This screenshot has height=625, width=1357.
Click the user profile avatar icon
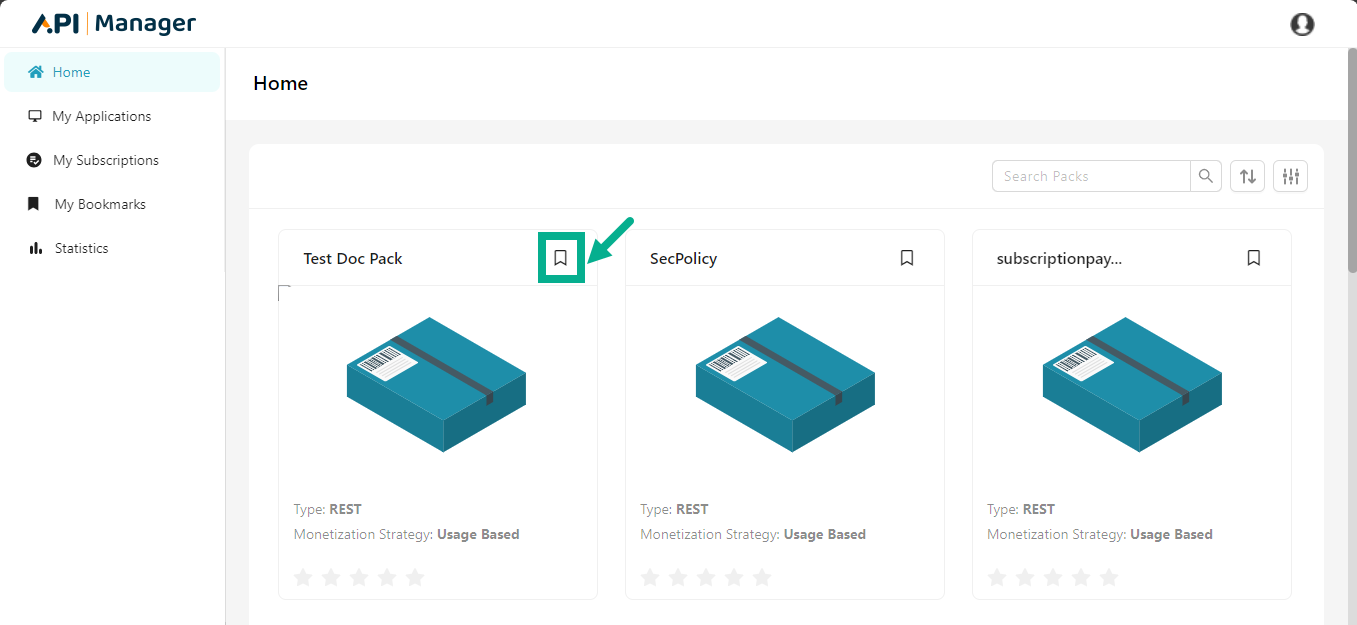point(1302,24)
